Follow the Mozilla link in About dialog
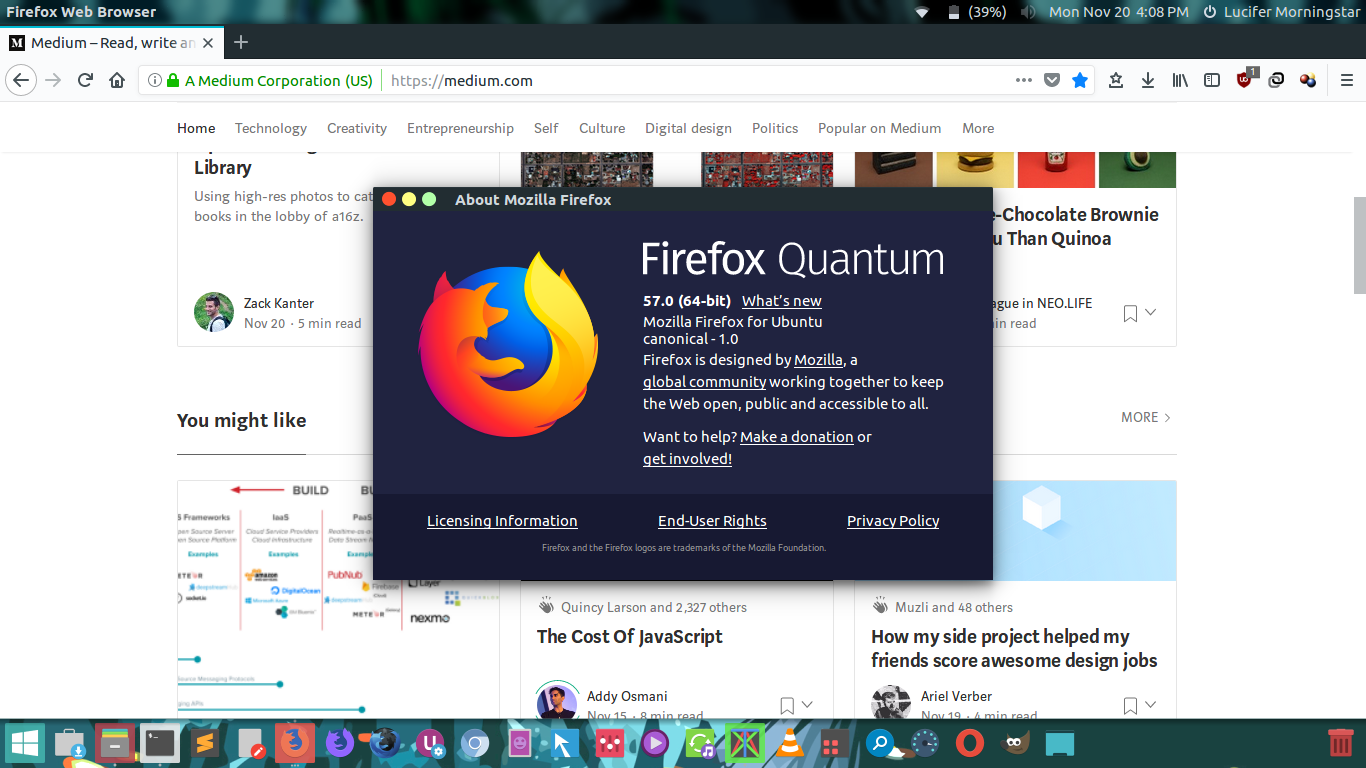Screen dimensions: 1366x768 819,360
